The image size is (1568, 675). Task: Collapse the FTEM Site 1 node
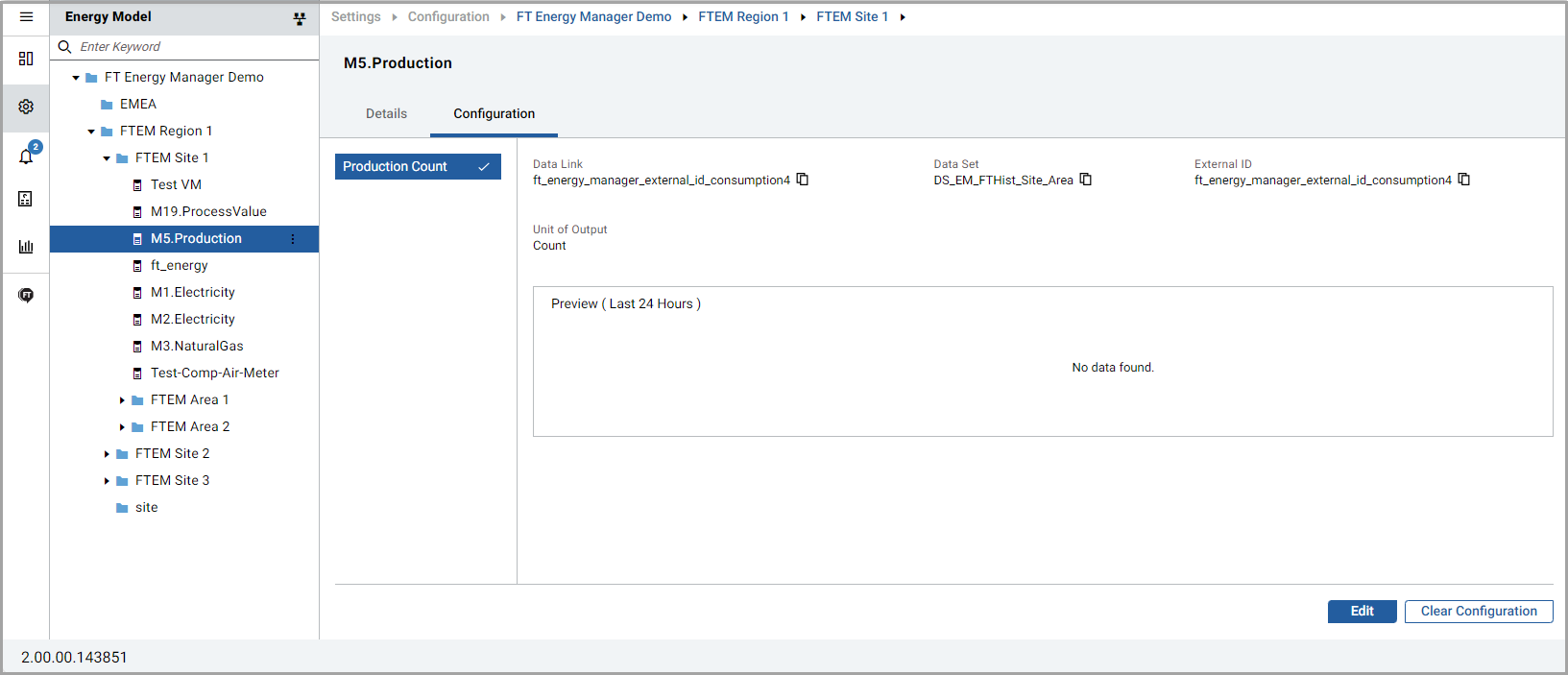(x=107, y=158)
